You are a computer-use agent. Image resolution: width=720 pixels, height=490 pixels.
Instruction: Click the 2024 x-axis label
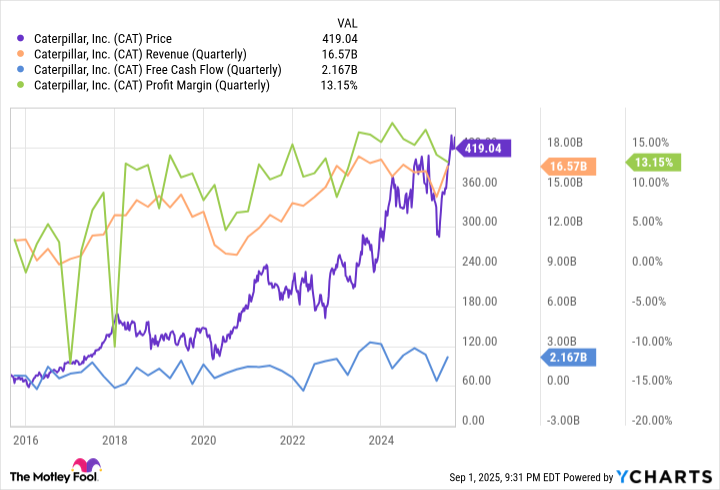click(x=381, y=440)
